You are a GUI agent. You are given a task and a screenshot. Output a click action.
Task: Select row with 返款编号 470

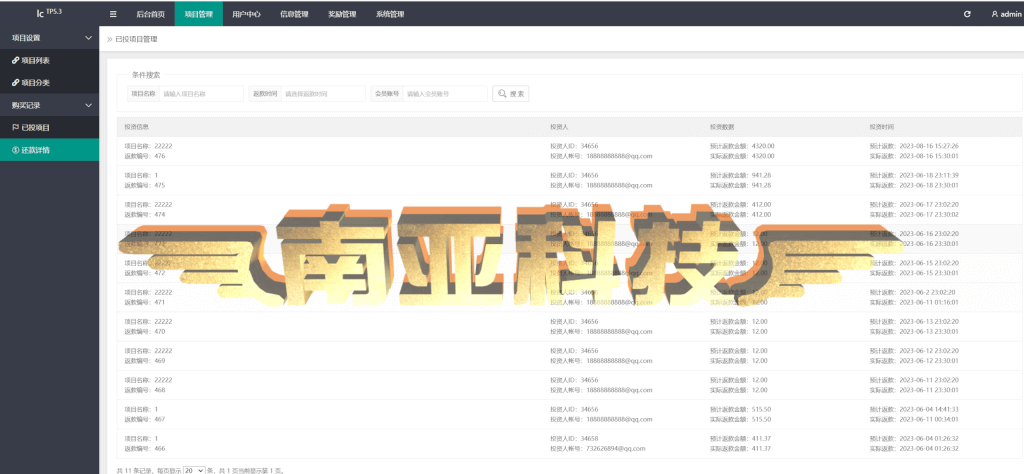(569, 326)
